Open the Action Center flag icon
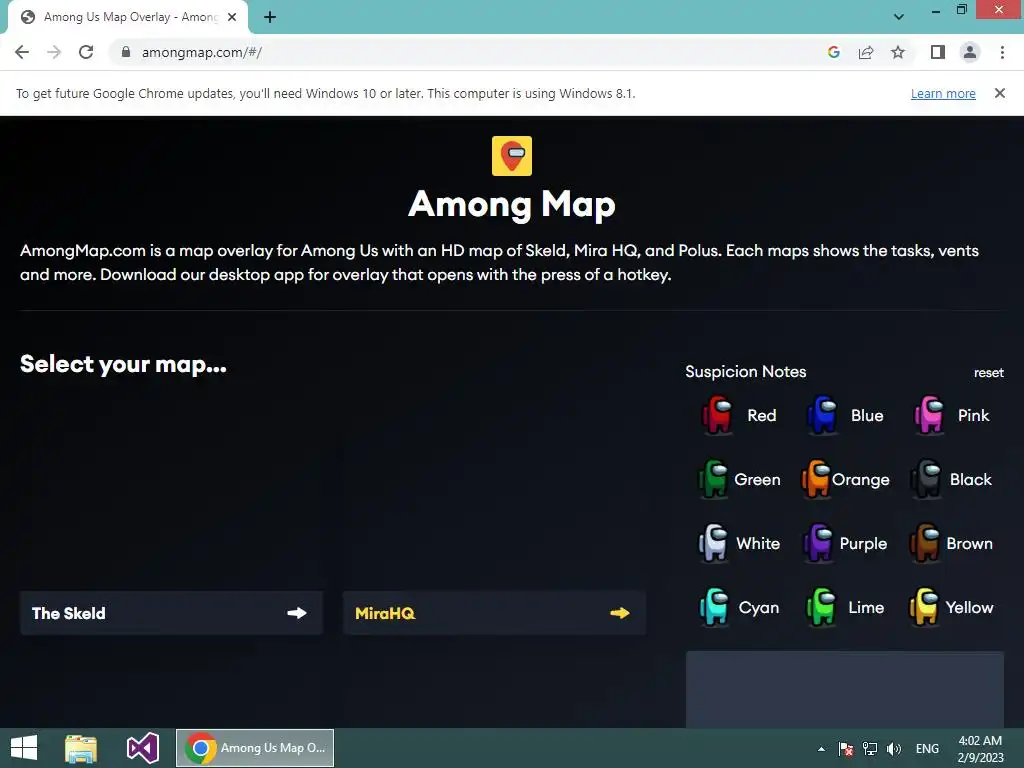 [x=846, y=749]
